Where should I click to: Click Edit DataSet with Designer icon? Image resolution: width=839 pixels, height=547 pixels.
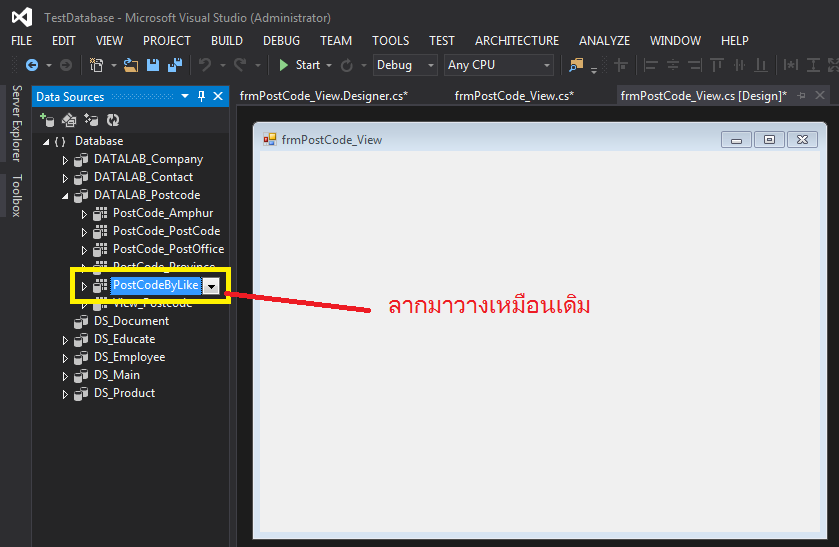click(69, 120)
